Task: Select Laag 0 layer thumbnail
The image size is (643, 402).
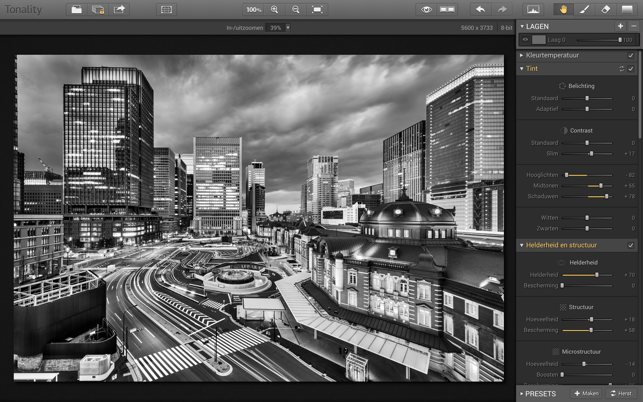Action: tap(538, 40)
